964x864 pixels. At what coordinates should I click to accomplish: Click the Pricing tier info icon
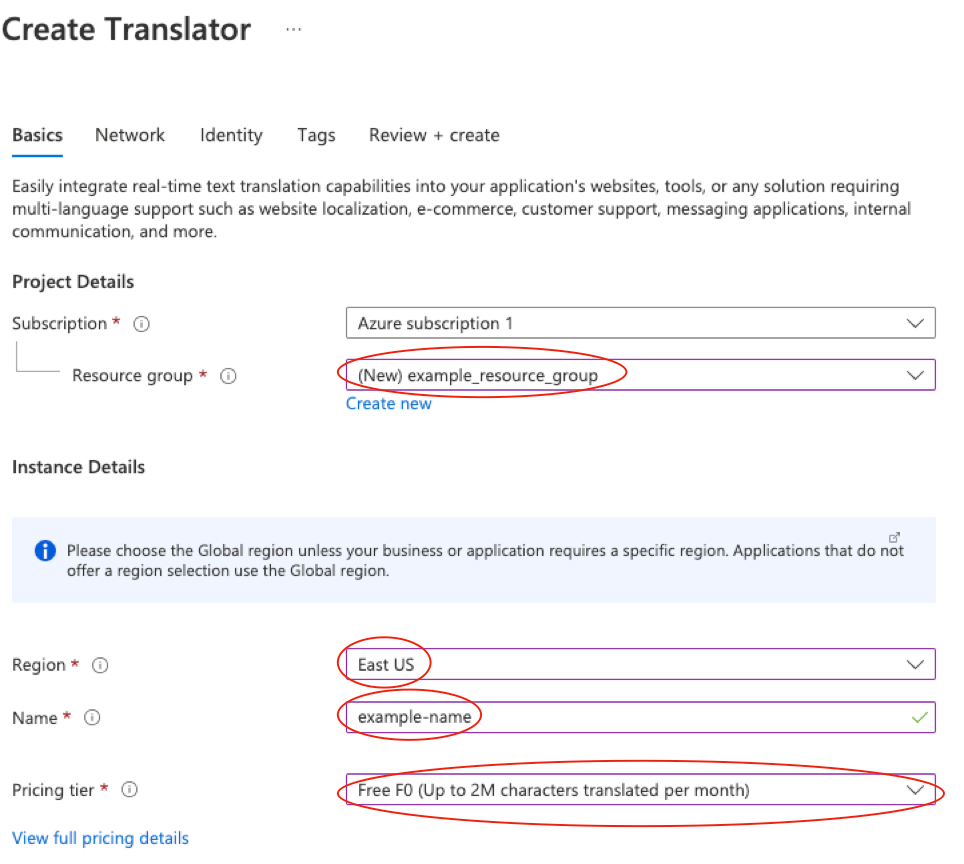click(130, 790)
